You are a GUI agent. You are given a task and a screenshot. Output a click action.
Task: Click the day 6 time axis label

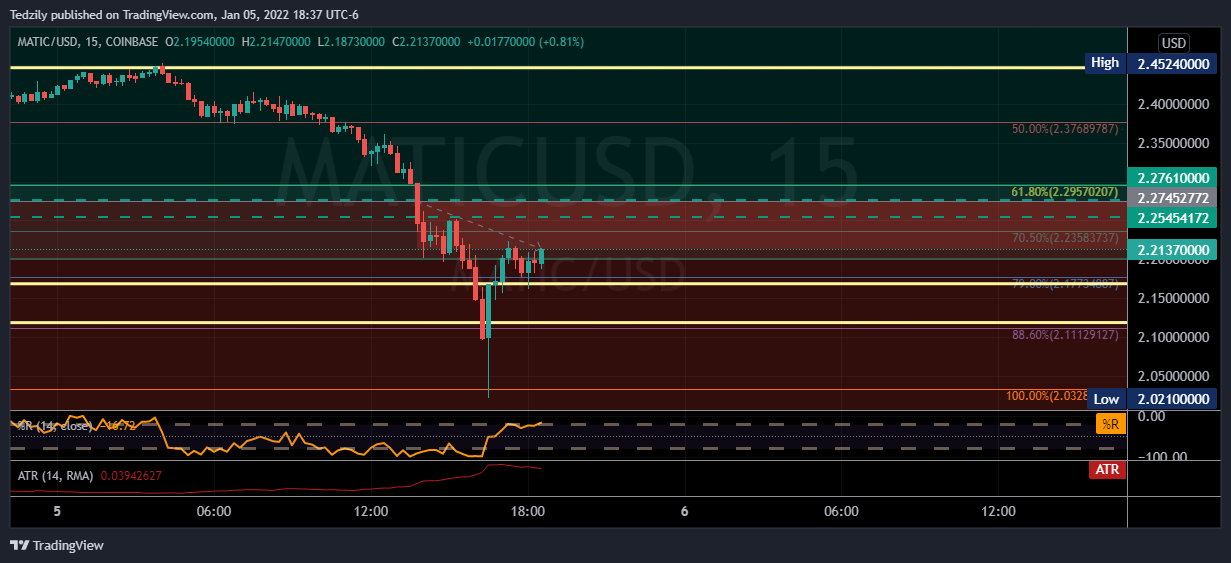(685, 511)
